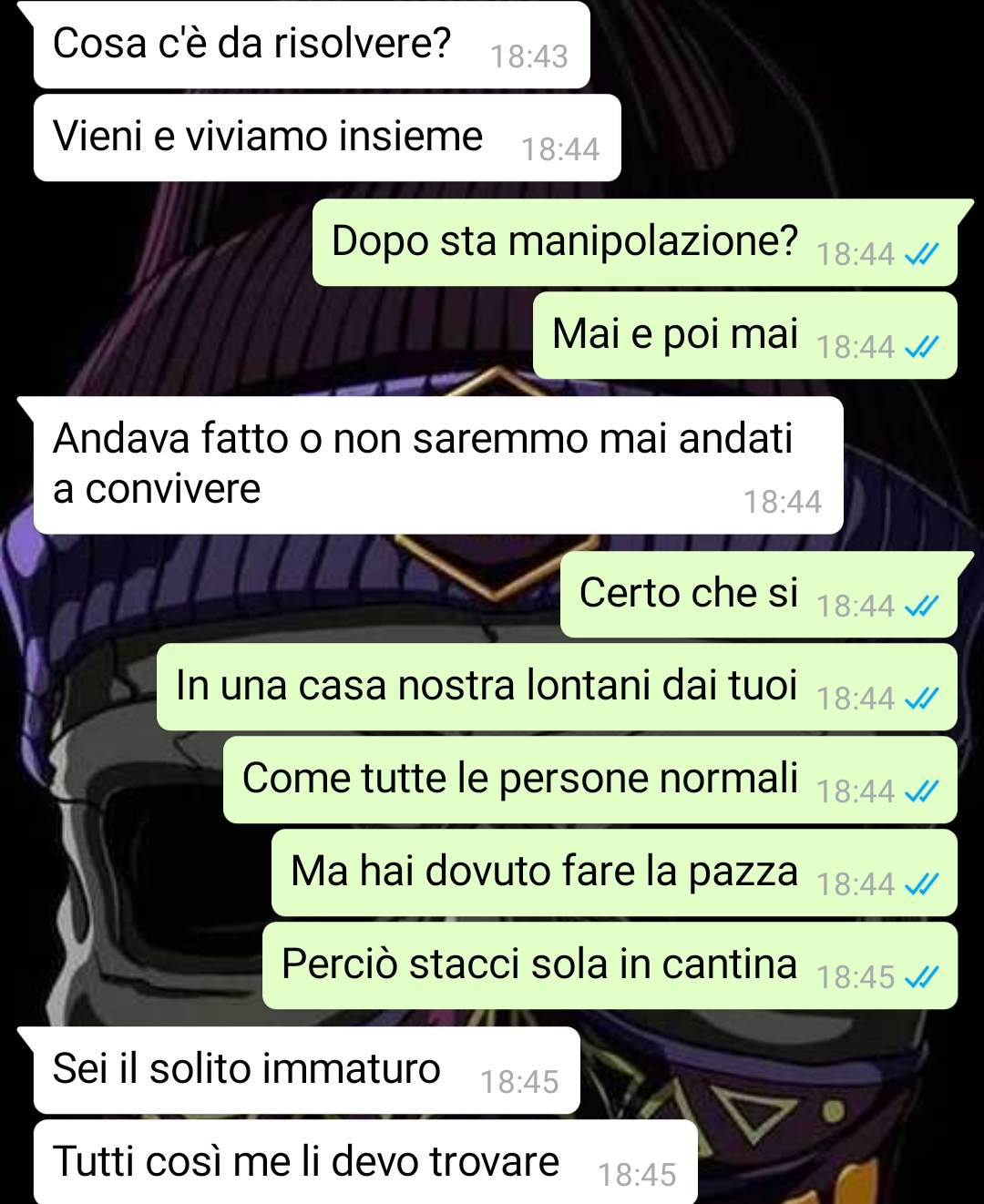Tap the "Tutti così me li devo trovare" message
This screenshot has width=984, height=1204.
(x=306, y=1162)
